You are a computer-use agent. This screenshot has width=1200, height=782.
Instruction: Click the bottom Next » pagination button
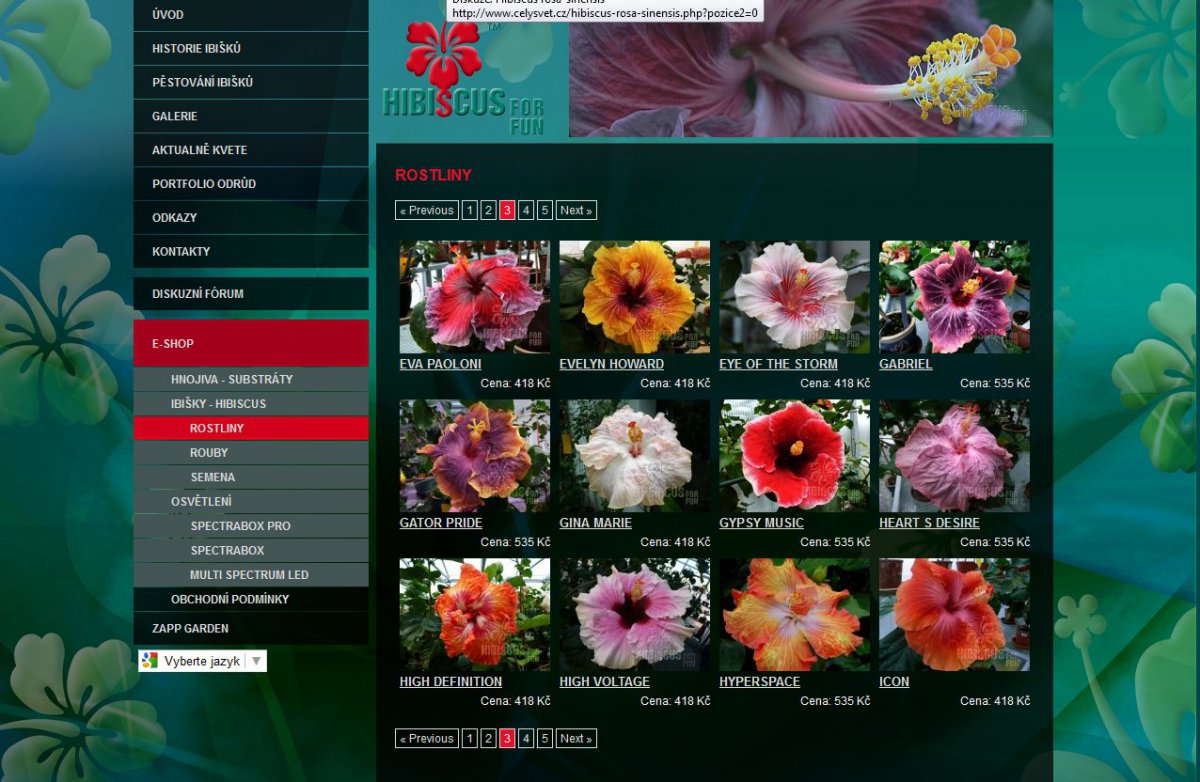pyautogui.click(x=576, y=738)
